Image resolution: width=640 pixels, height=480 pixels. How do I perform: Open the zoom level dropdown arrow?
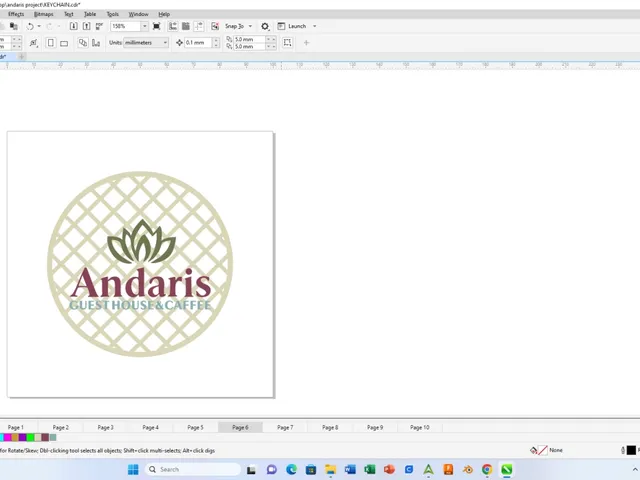[x=144, y=26]
